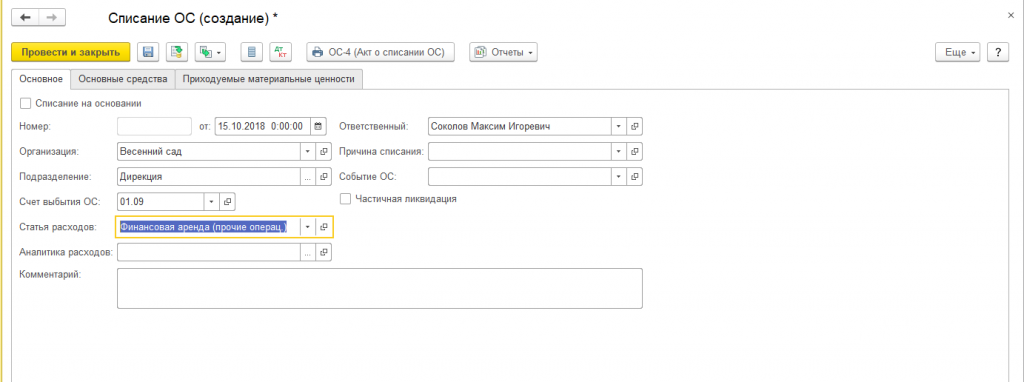Click the empty Аналитика расходов field

point(209,252)
